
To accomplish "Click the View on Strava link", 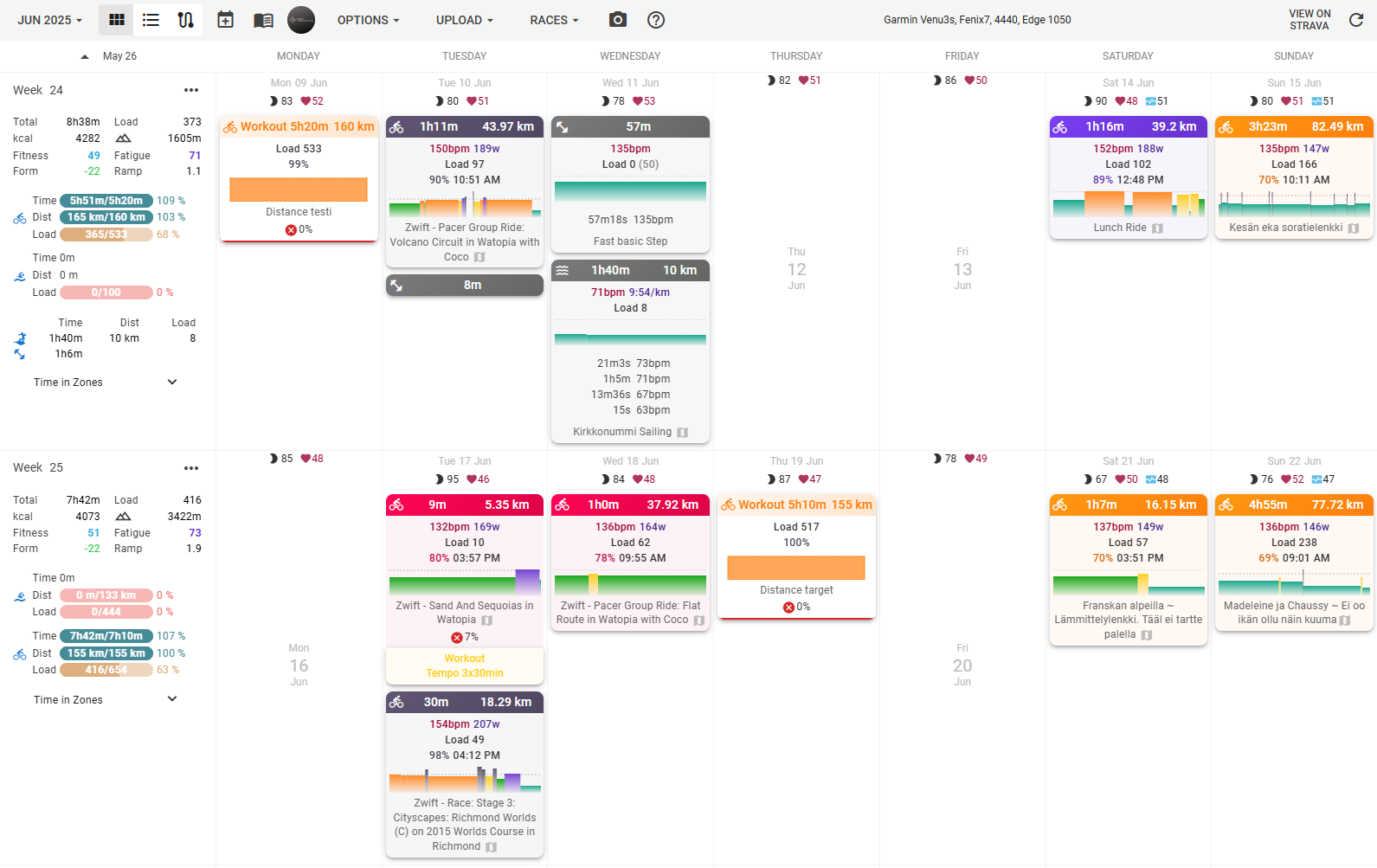I will coord(1309,20).
